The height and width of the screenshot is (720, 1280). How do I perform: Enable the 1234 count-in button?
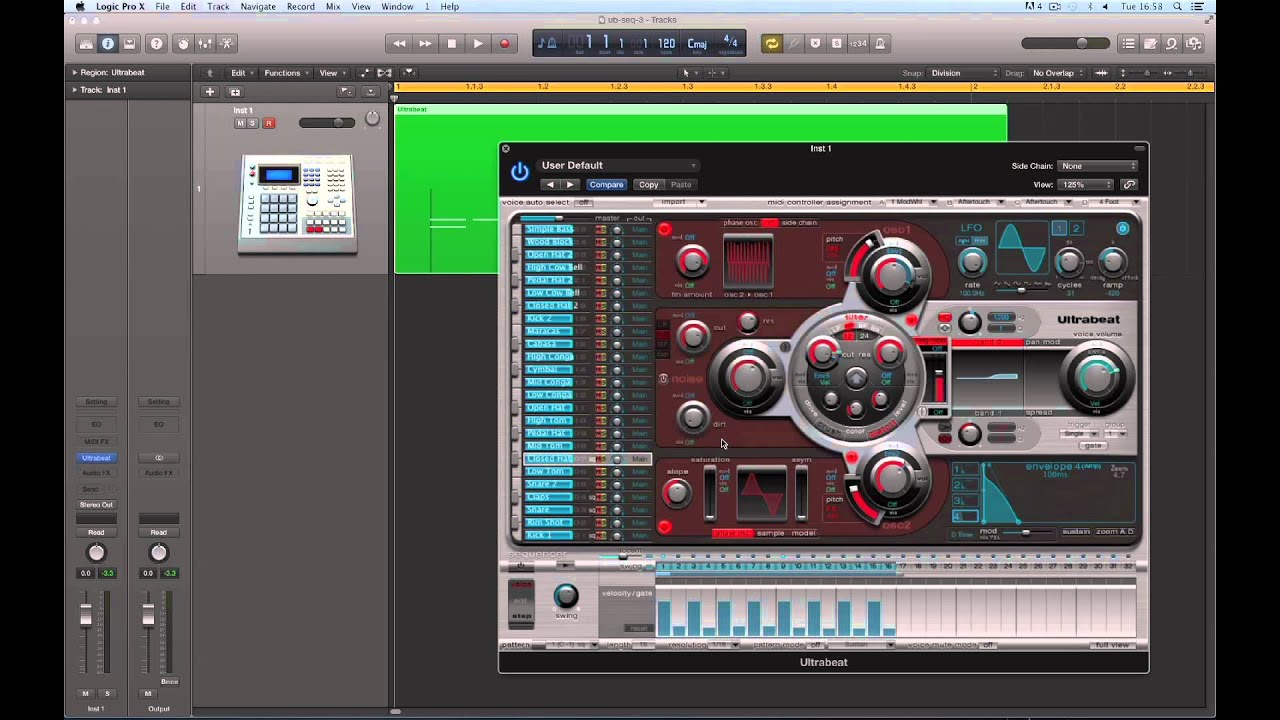click(x=858, y=44)
